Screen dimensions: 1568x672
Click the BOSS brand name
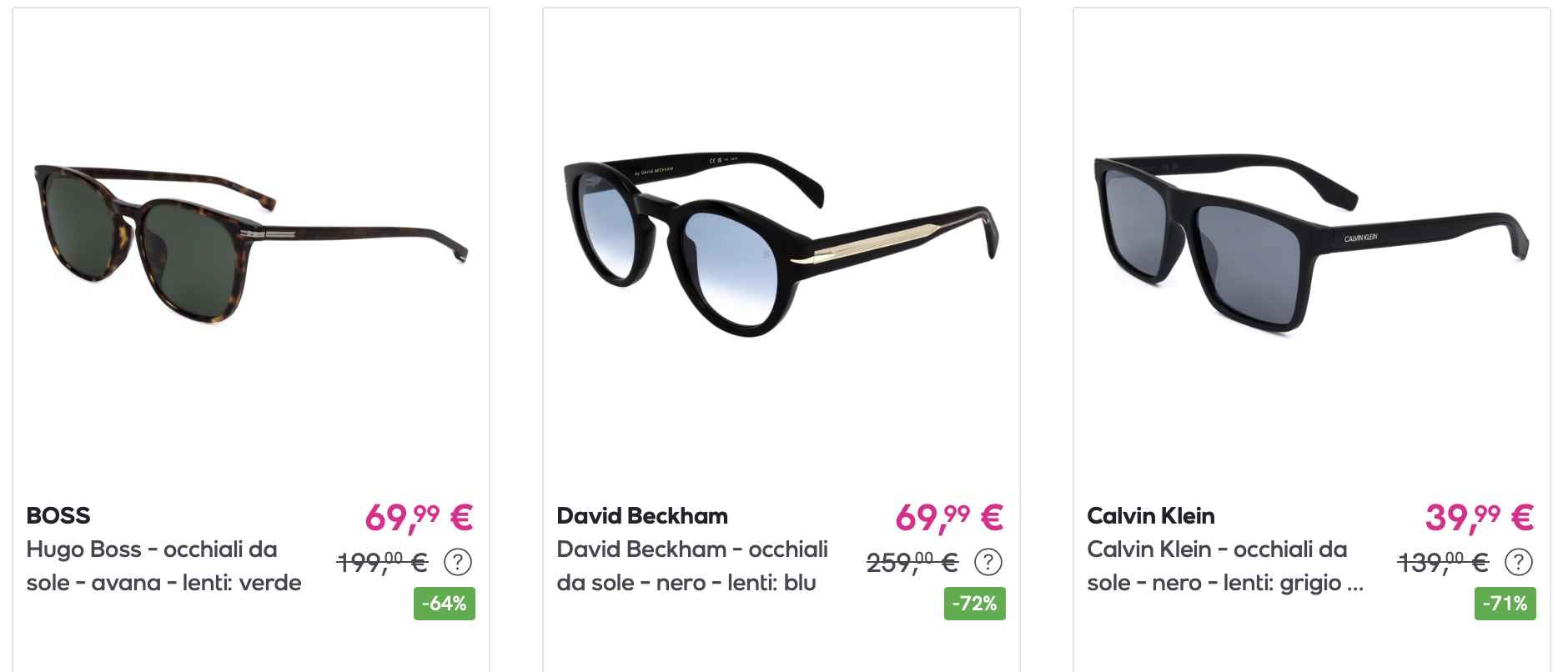tap(58, 515)
